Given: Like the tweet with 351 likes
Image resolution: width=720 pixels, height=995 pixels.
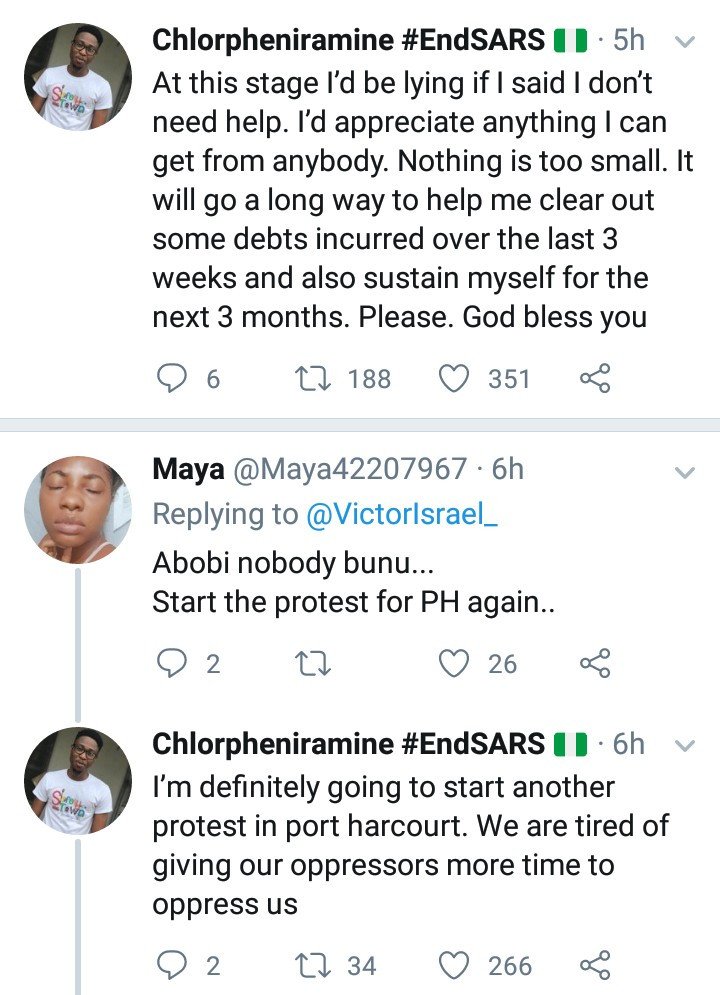Looking at the screenshot, I should (454, 379).
